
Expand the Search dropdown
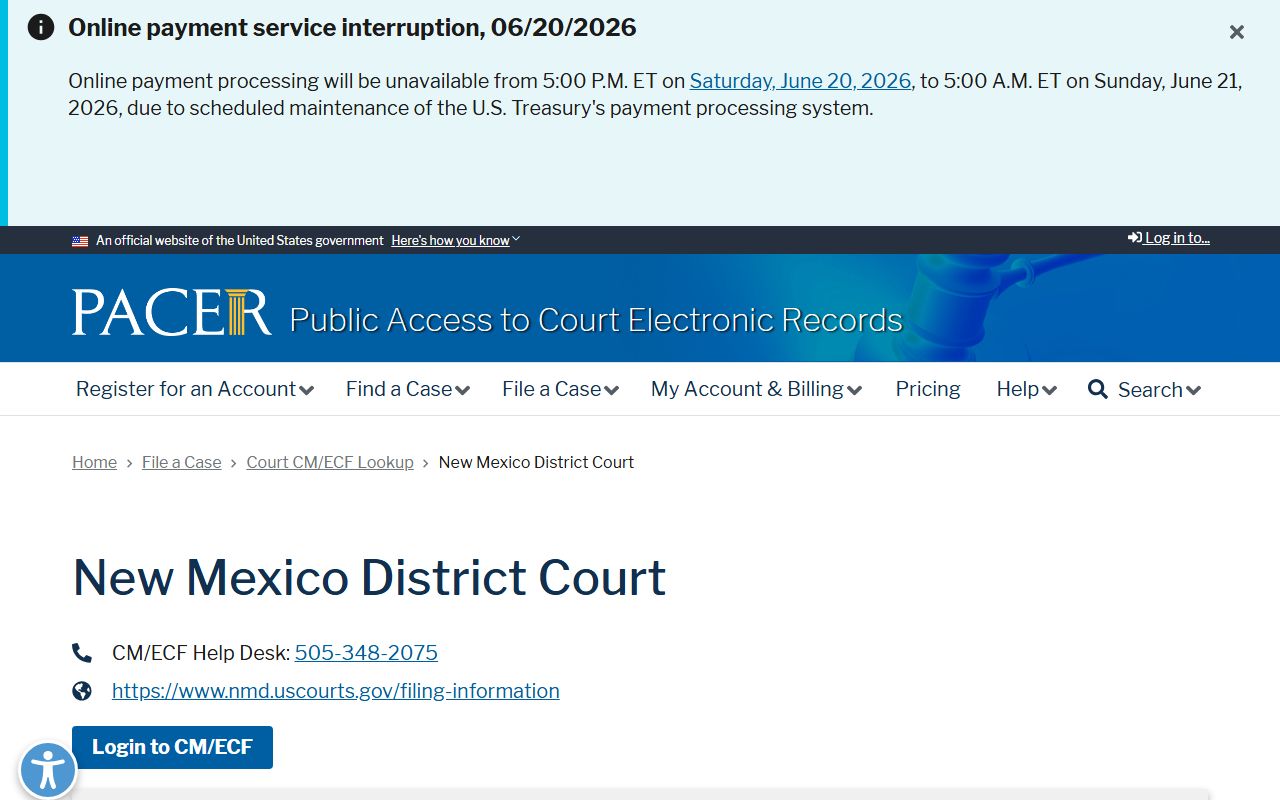coord(1159,390)
